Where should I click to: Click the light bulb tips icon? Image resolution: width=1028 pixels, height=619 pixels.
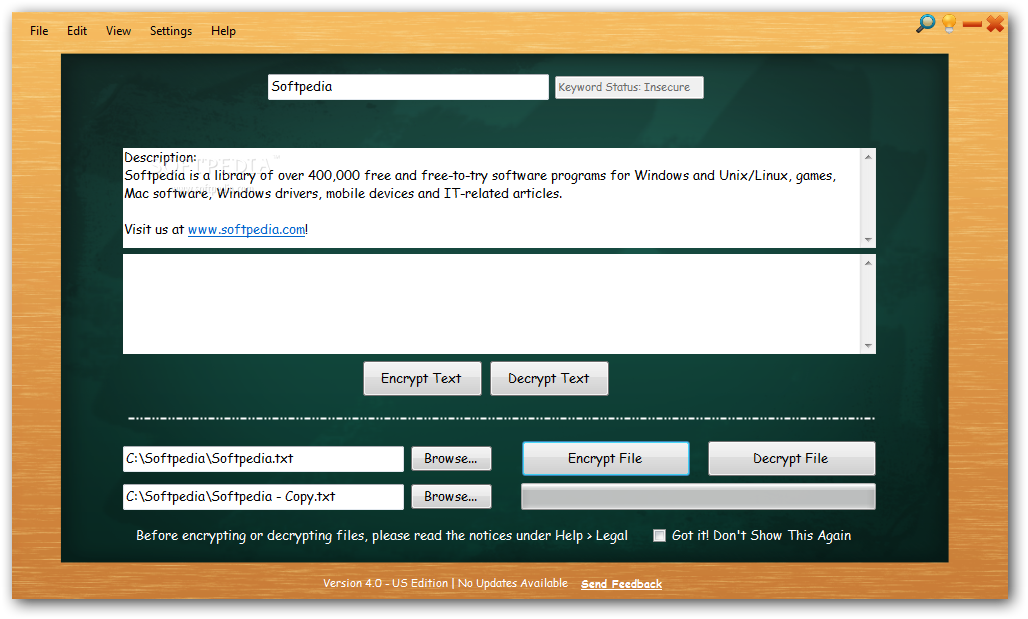[x=949, y=24]
